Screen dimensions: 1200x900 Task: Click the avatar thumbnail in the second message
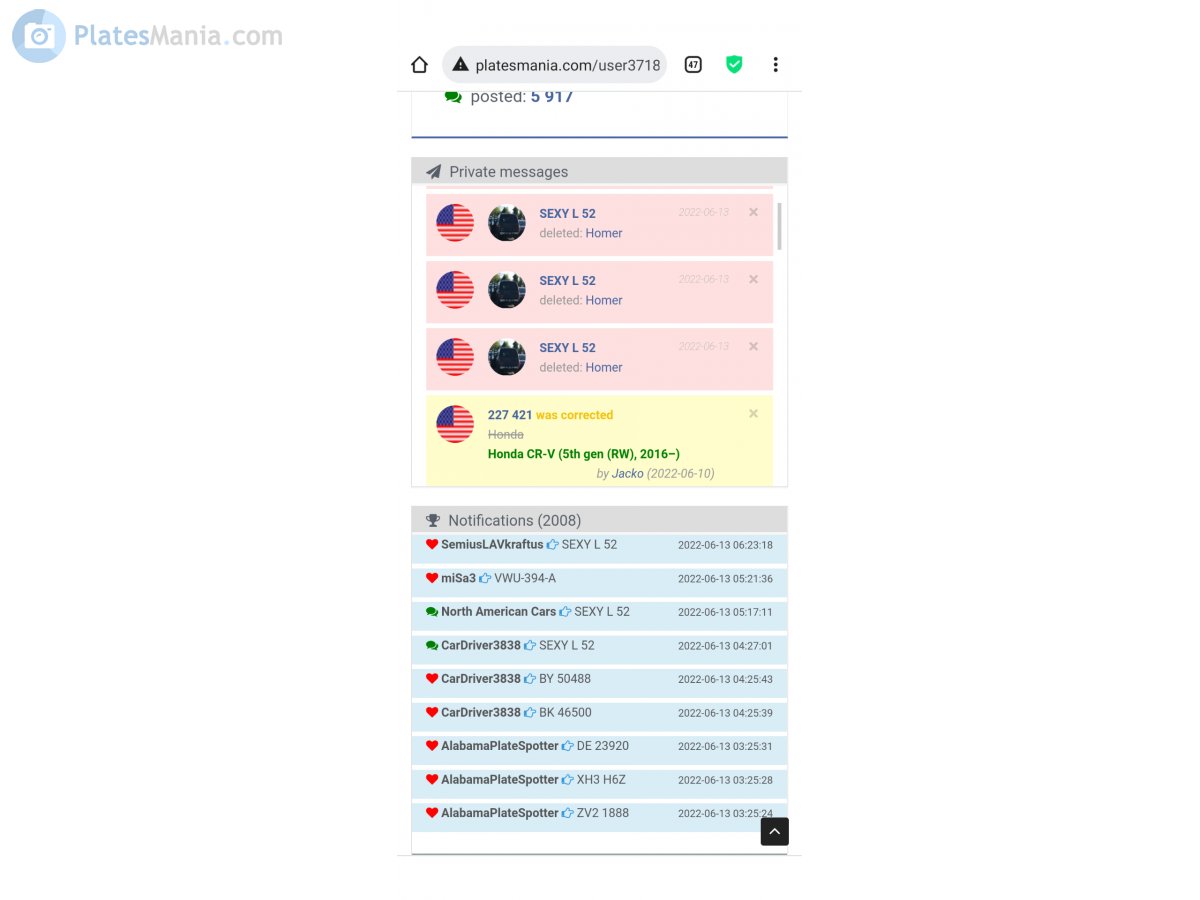pos(507,290)
